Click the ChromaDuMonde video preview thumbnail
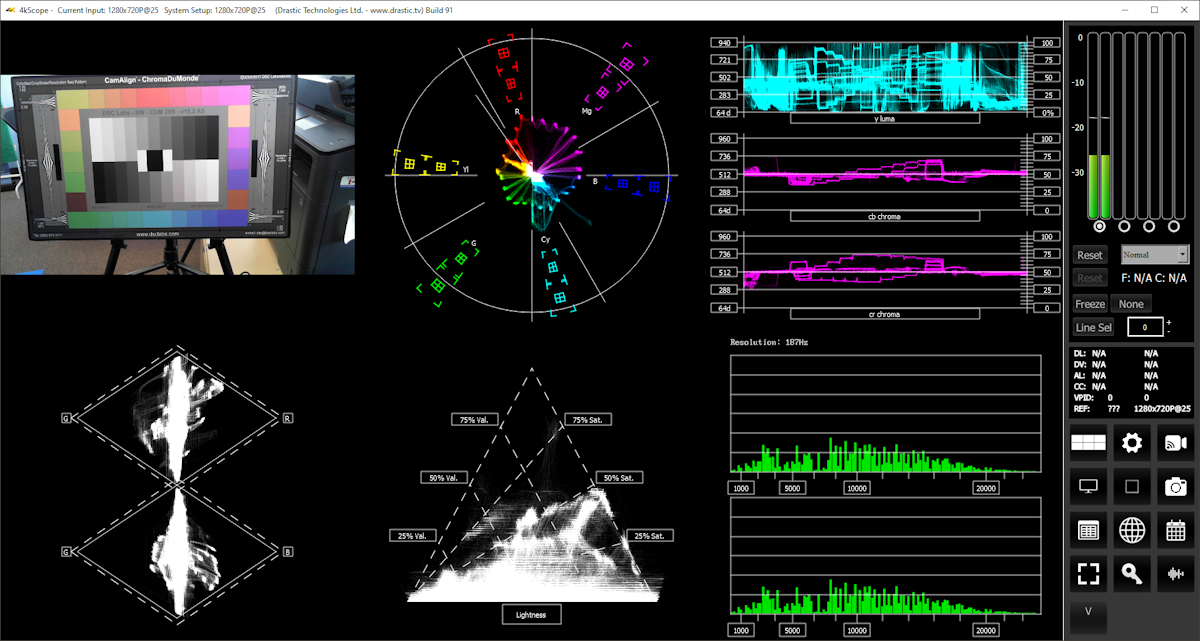Viewport: 1200px width, 641px height. click(x=177, y=174)
